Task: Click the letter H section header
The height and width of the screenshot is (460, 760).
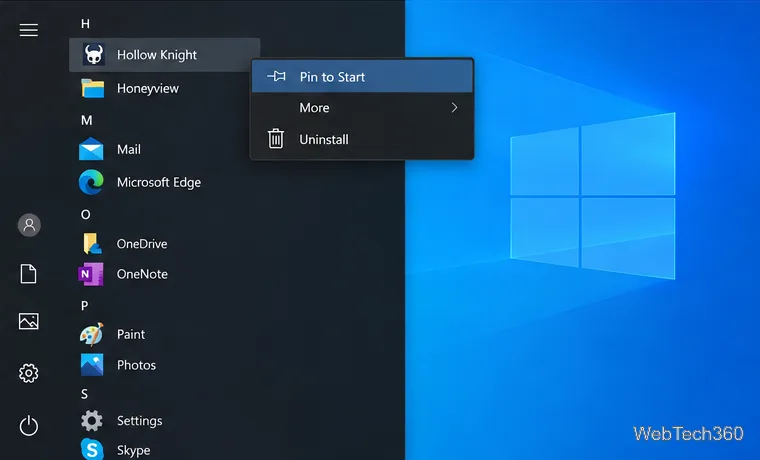Action: (85, 24)
